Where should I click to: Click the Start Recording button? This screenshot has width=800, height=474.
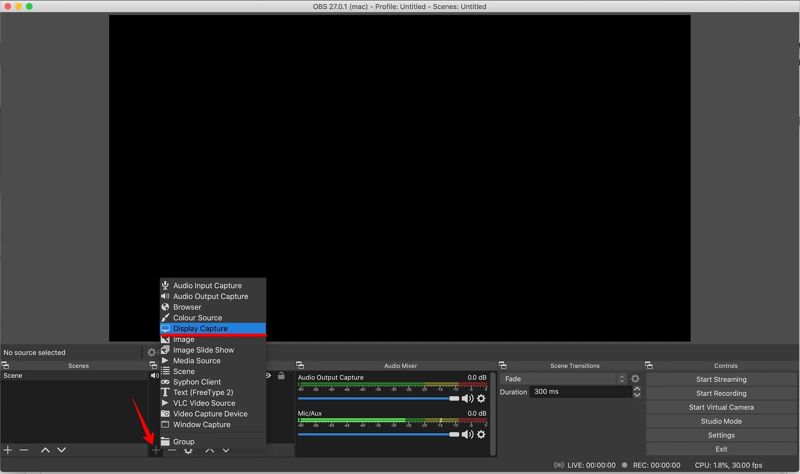[x=721, y=394]
